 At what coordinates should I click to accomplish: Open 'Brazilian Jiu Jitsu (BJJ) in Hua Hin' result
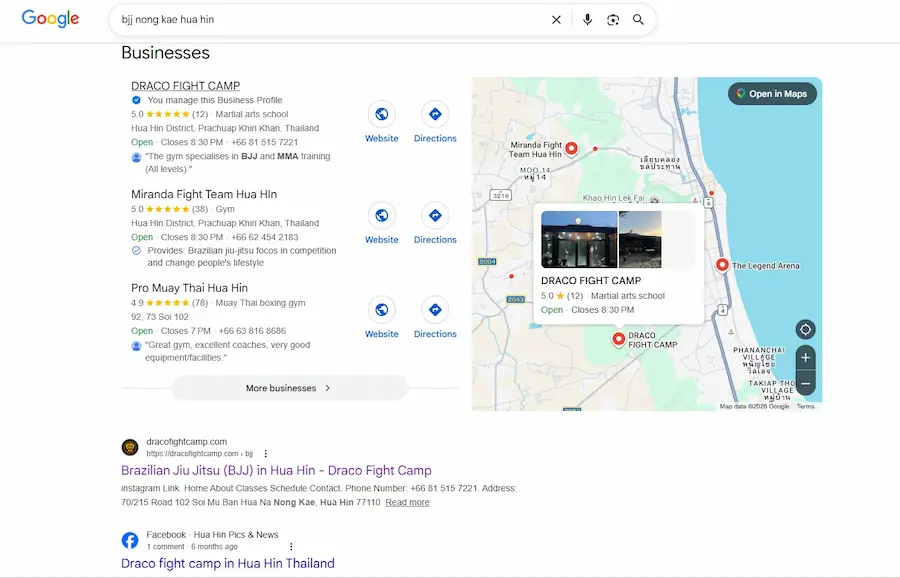[276, 470]
